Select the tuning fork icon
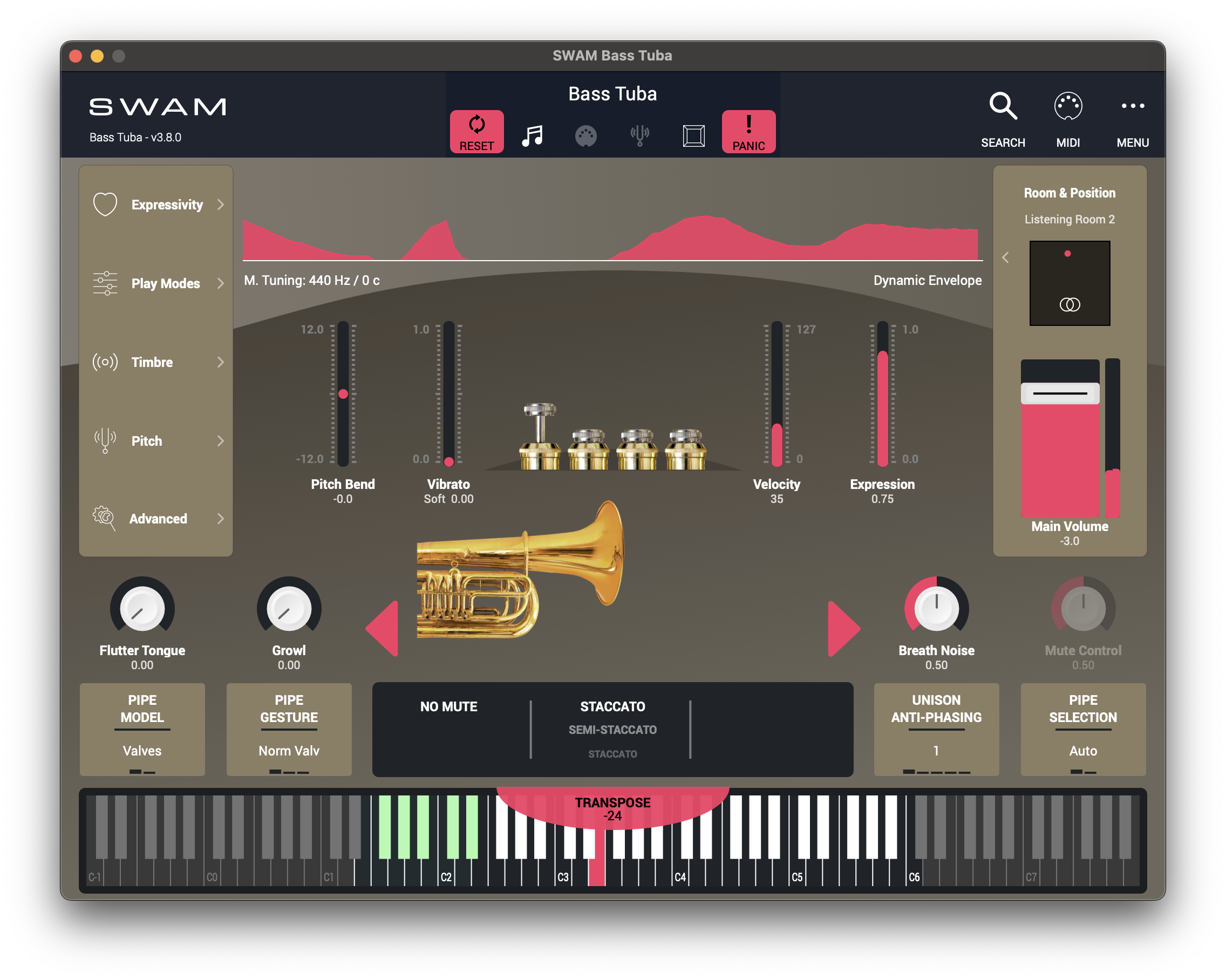The height and width of the screenshot is (980, 1226). [639, 134]
